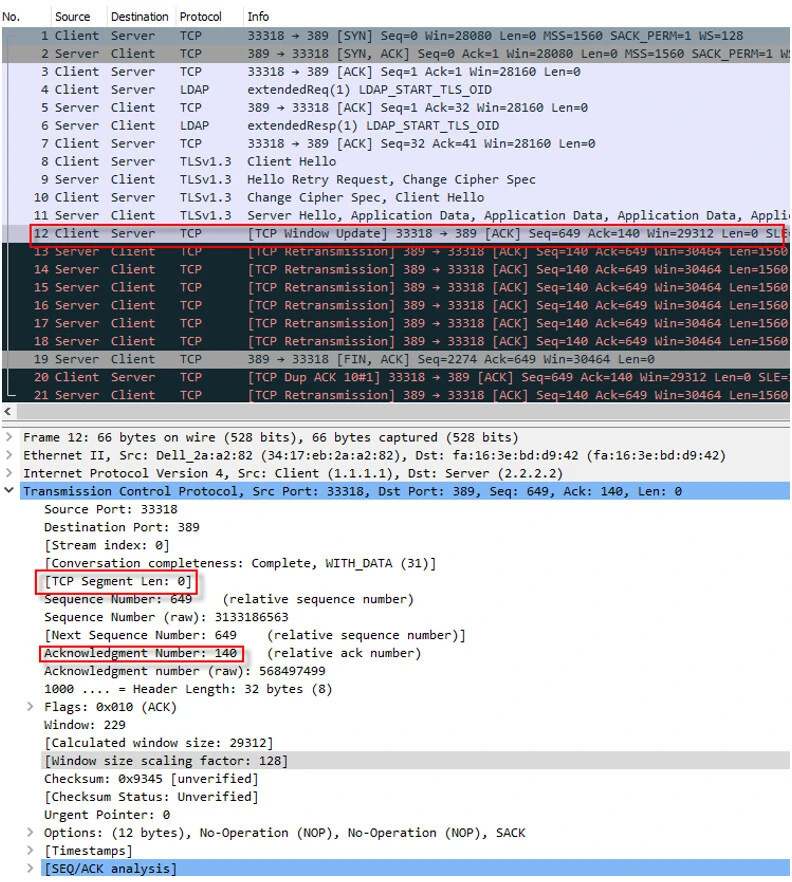Select packet 19 FIN, ACK row
Viewport: 792px width, 882px height.
pos(400,360)
